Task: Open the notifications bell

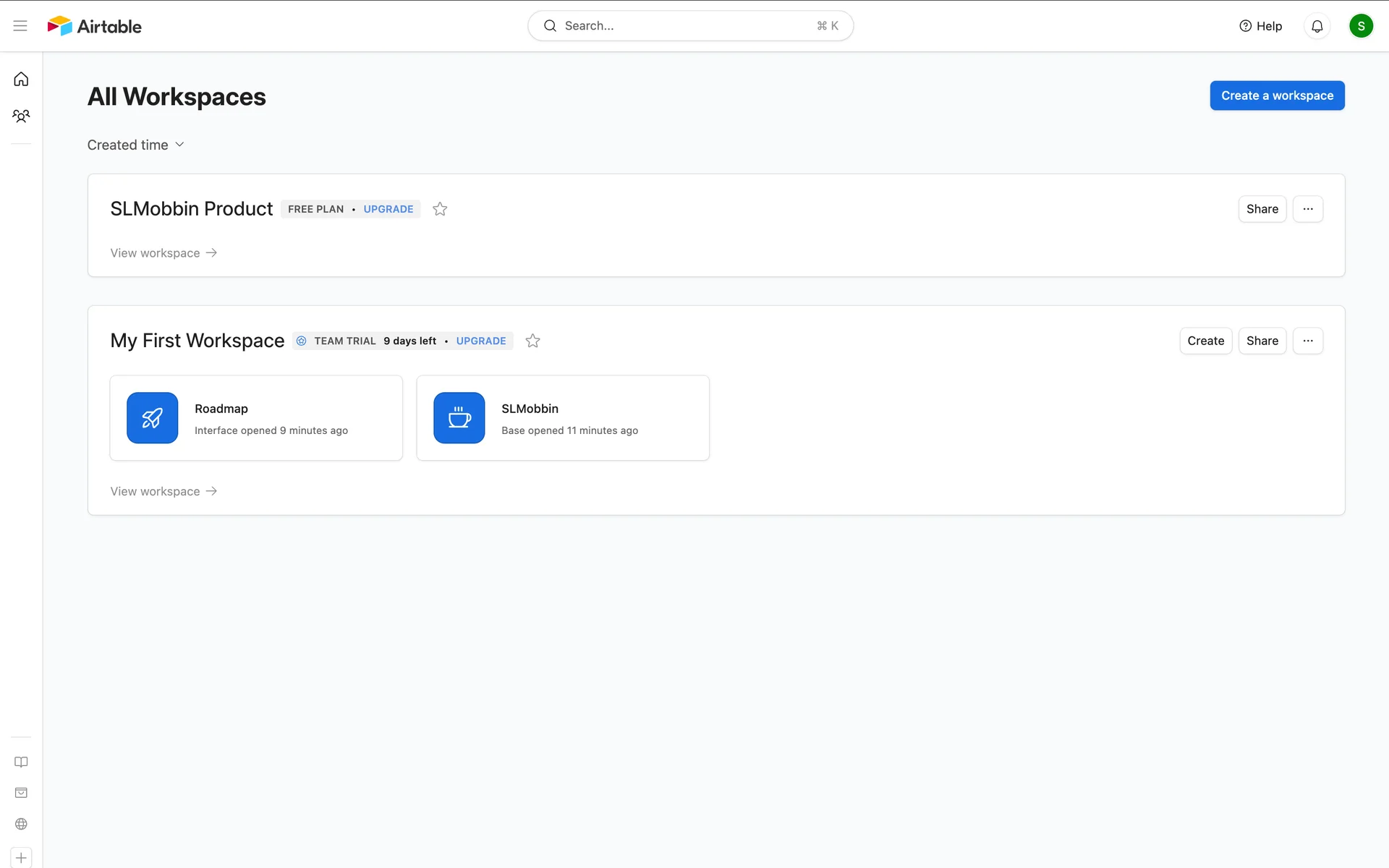Action: [1317, 26]
